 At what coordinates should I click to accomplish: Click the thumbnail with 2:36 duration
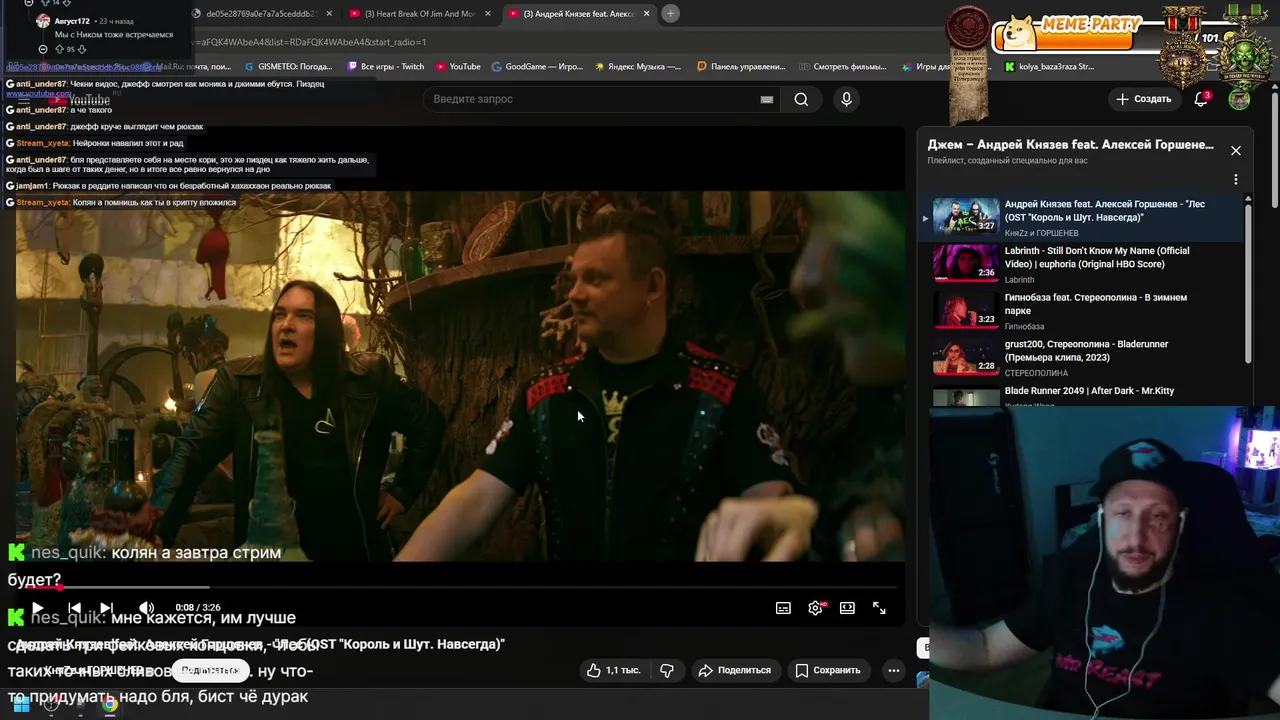coord(966,264)
